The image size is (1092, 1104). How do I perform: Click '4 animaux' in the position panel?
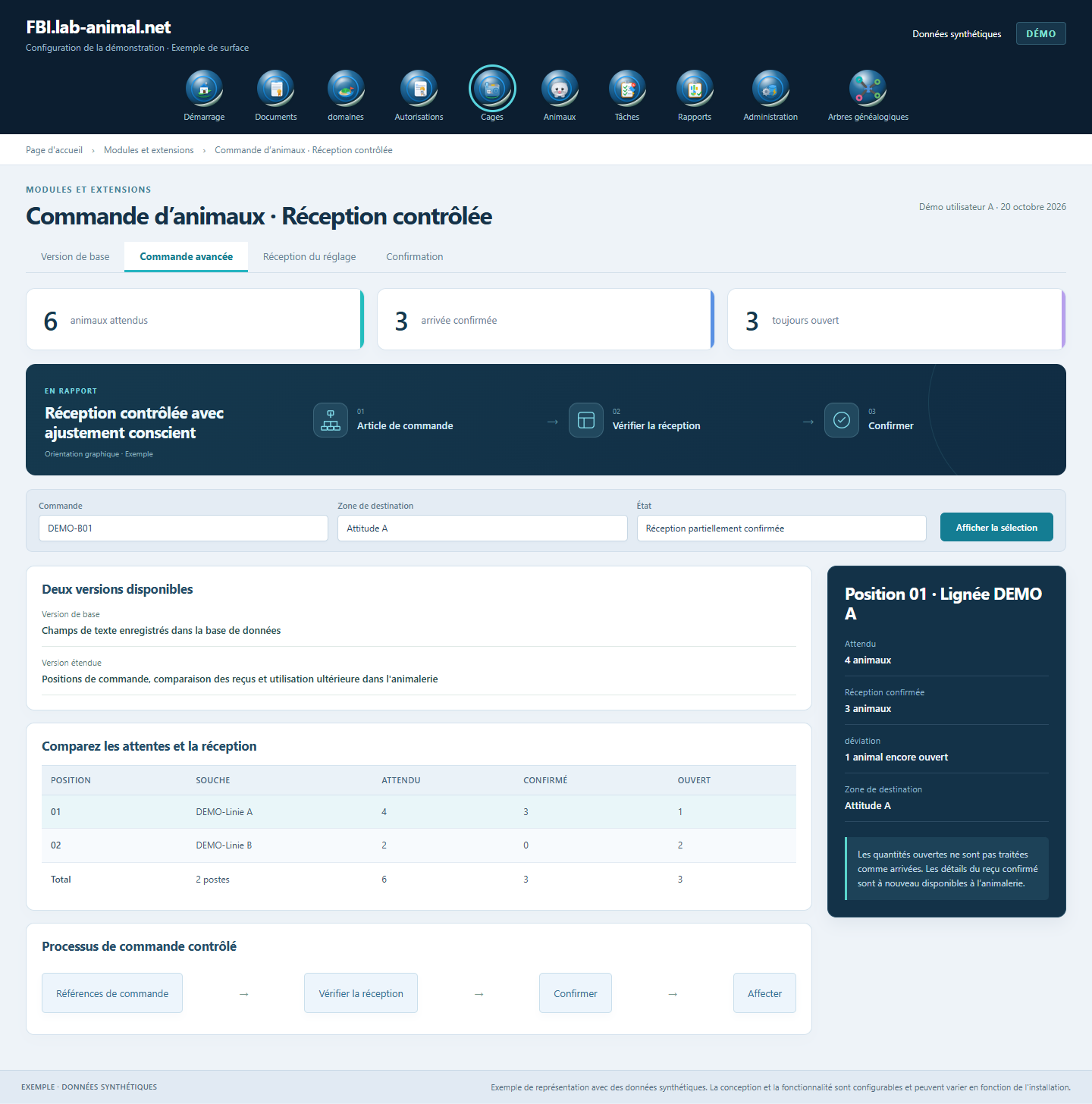[x=868, y=660]
